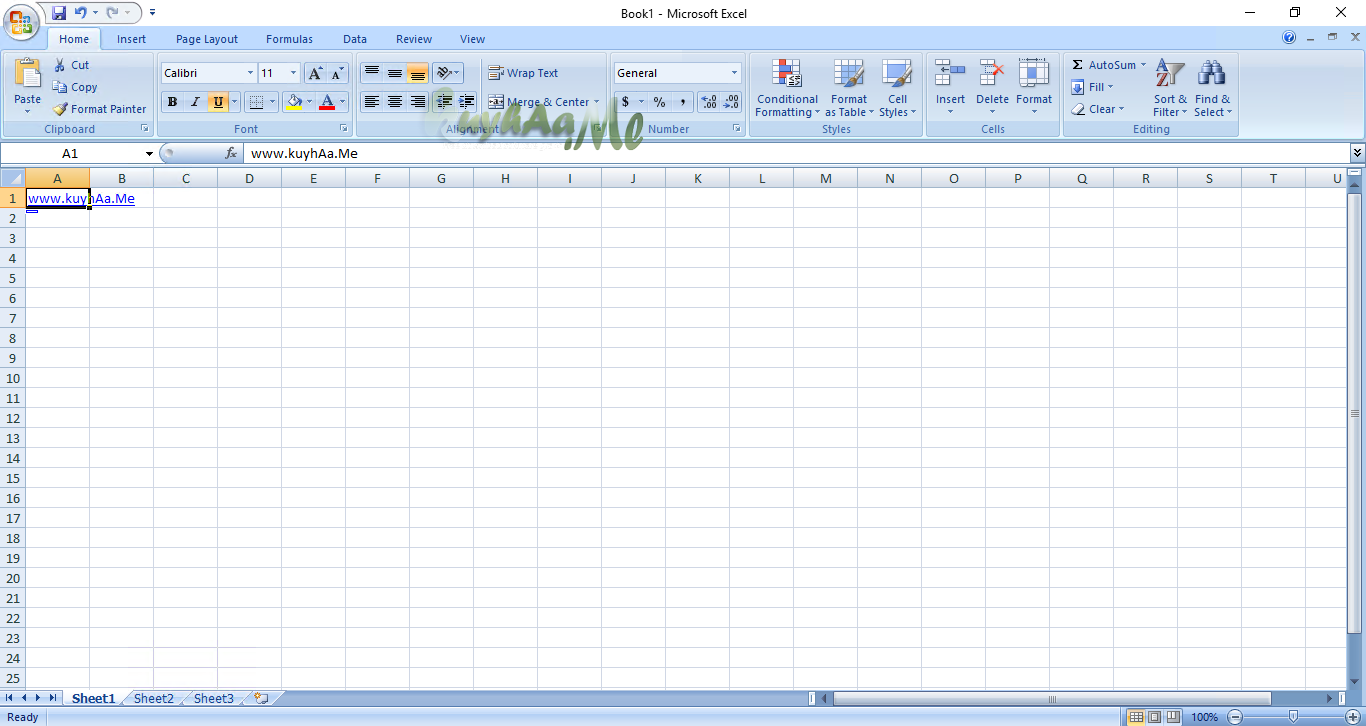The image size is (1366, 726).
Task: Open Microsoft Excel Help question mark
Action: tap(1289, 38)
